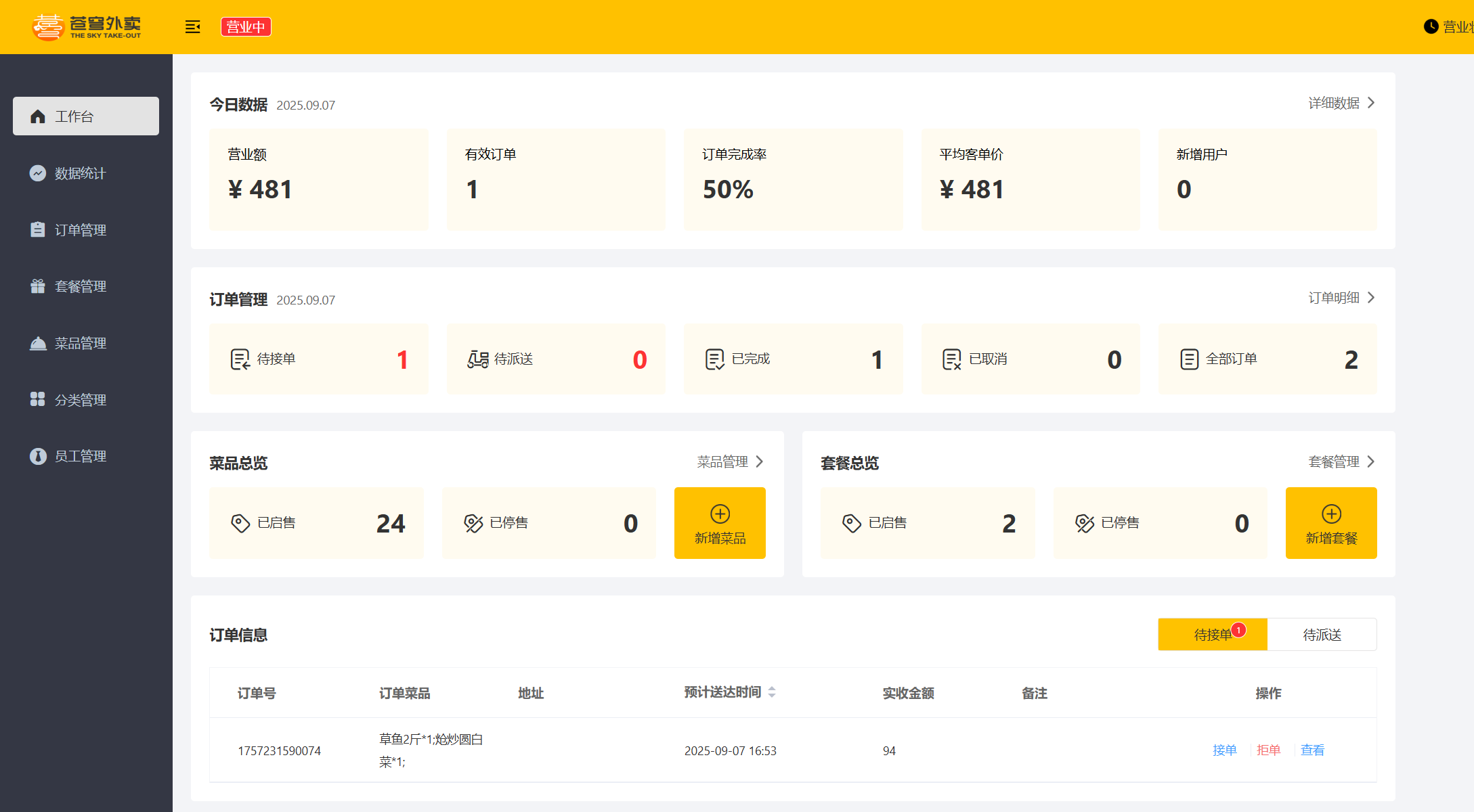1474x812 pixels.
Task: Click the 已取消 cancelled order icon
Action: pos(951,359)
